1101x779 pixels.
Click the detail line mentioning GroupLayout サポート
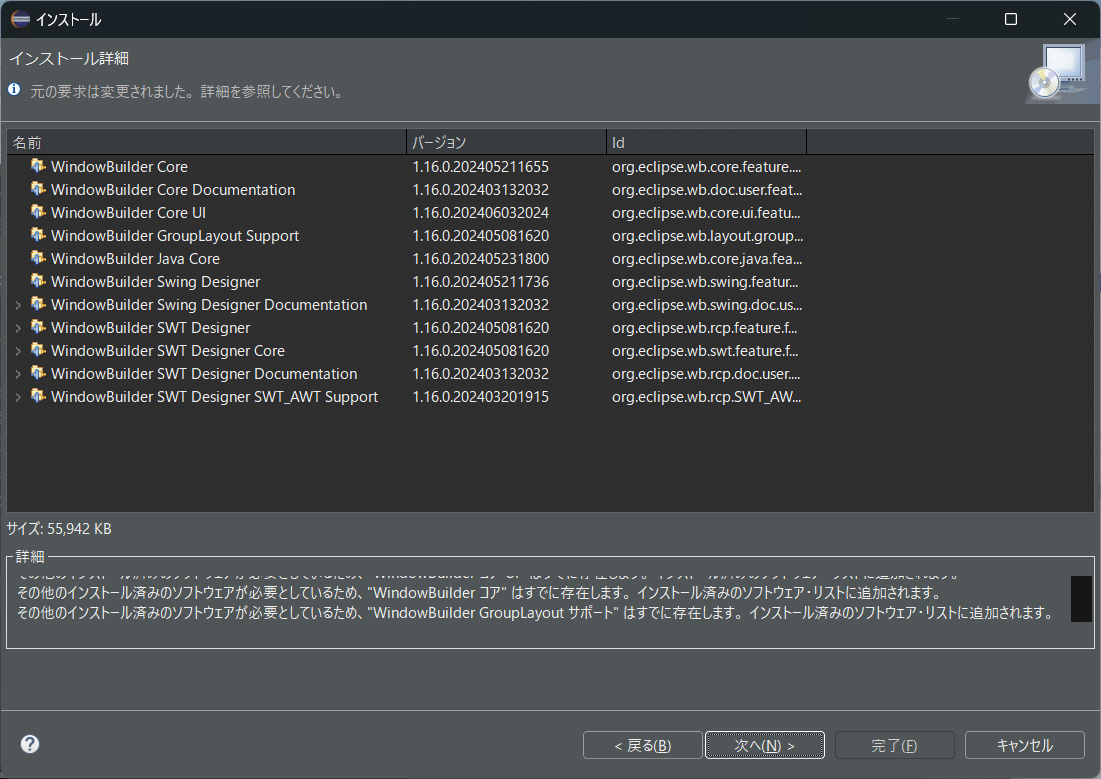pos(535,613)
